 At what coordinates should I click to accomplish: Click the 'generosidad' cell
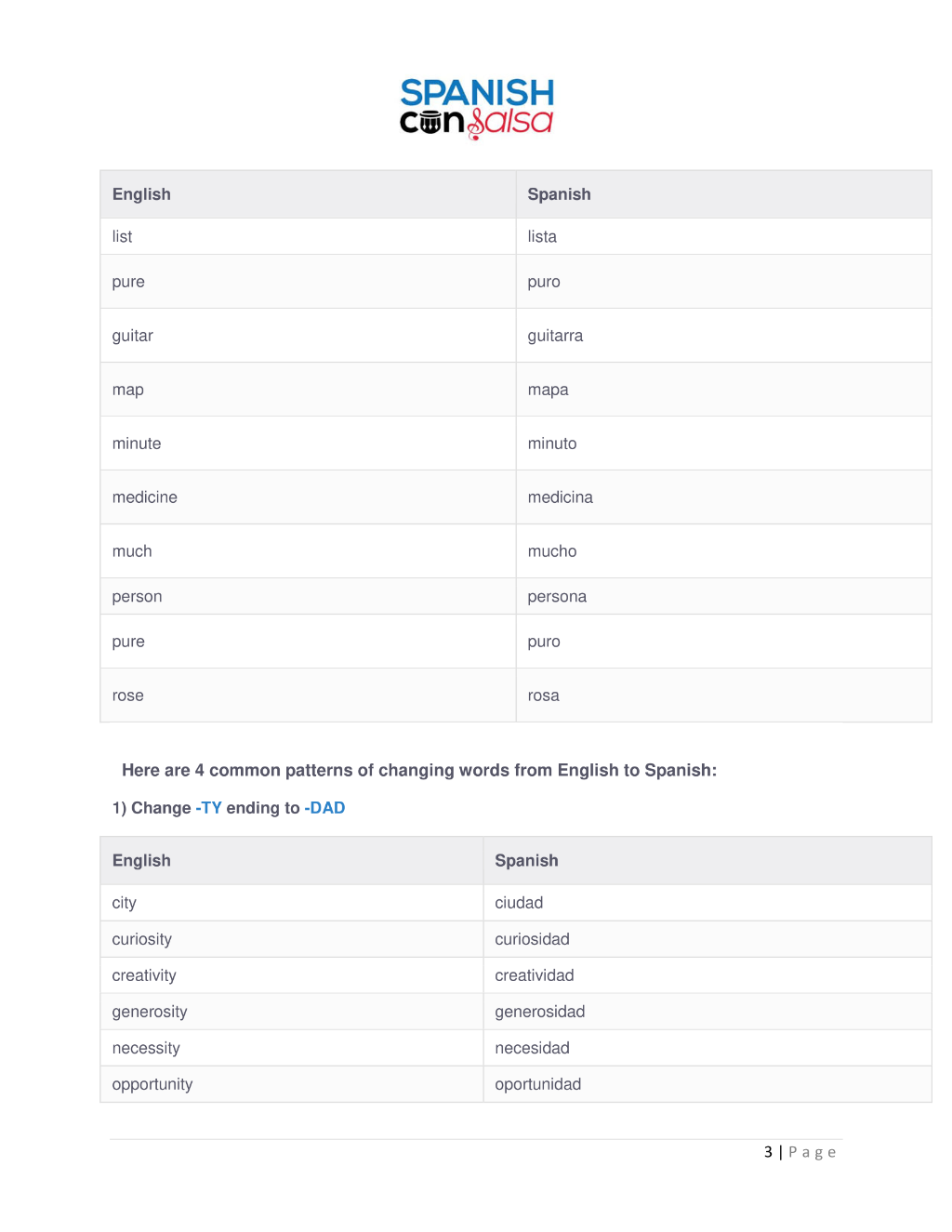point(707,1012)
